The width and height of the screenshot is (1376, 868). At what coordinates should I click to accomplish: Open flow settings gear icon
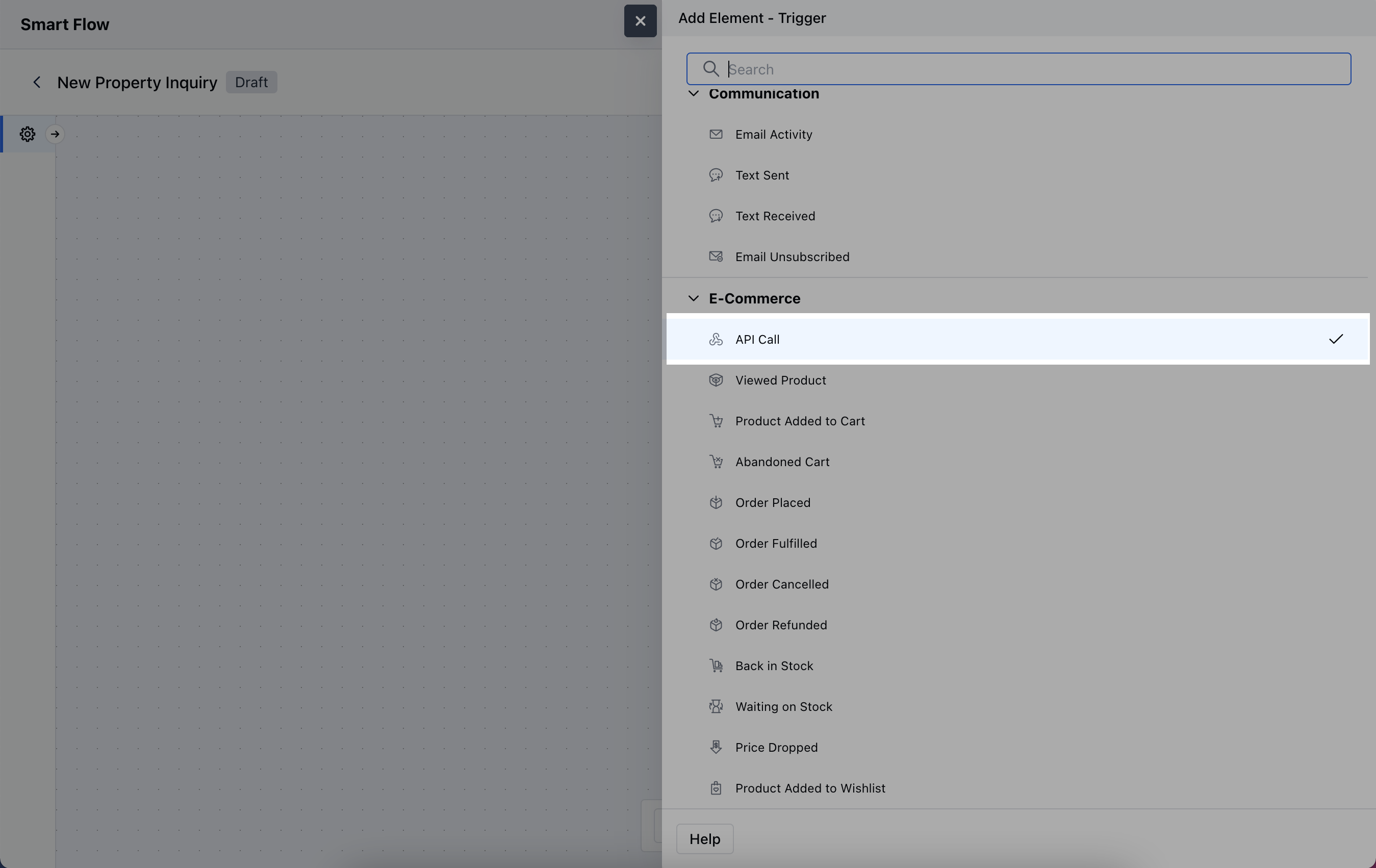point(28,134)
